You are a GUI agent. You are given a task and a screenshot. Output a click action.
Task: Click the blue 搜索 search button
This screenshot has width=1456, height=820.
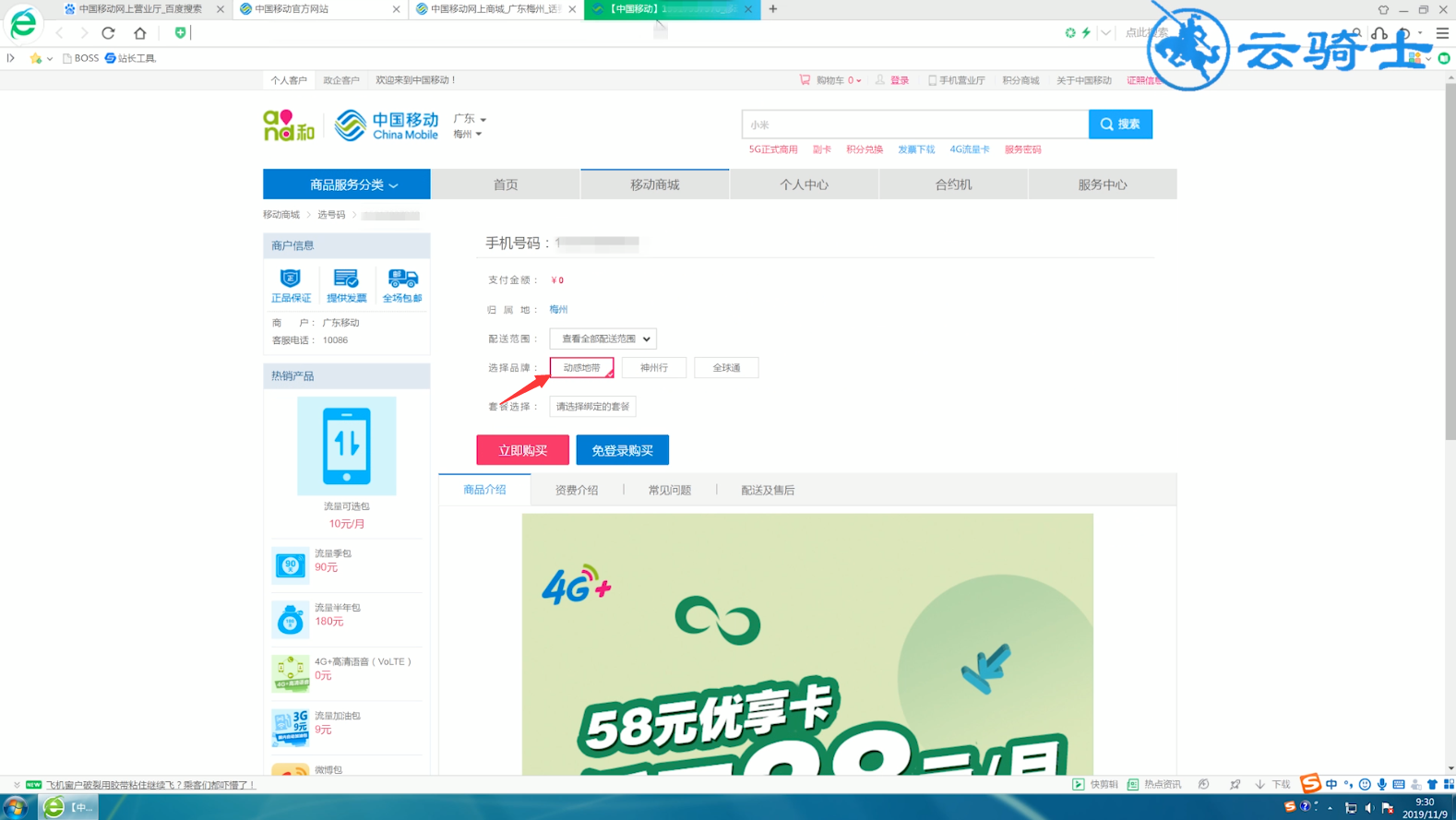point(1120,125)
